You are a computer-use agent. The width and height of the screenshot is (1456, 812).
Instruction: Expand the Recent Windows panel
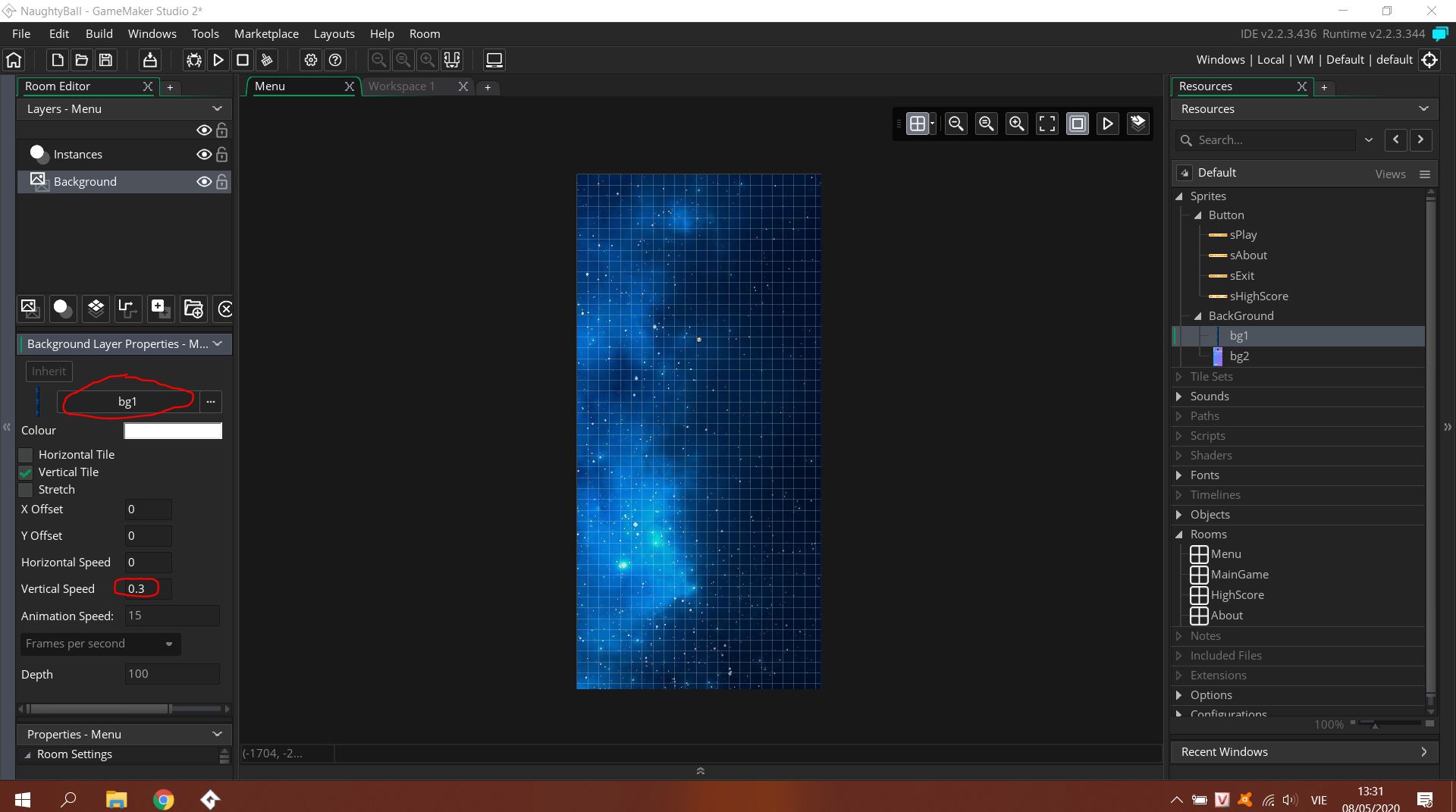coord(1423,752)
